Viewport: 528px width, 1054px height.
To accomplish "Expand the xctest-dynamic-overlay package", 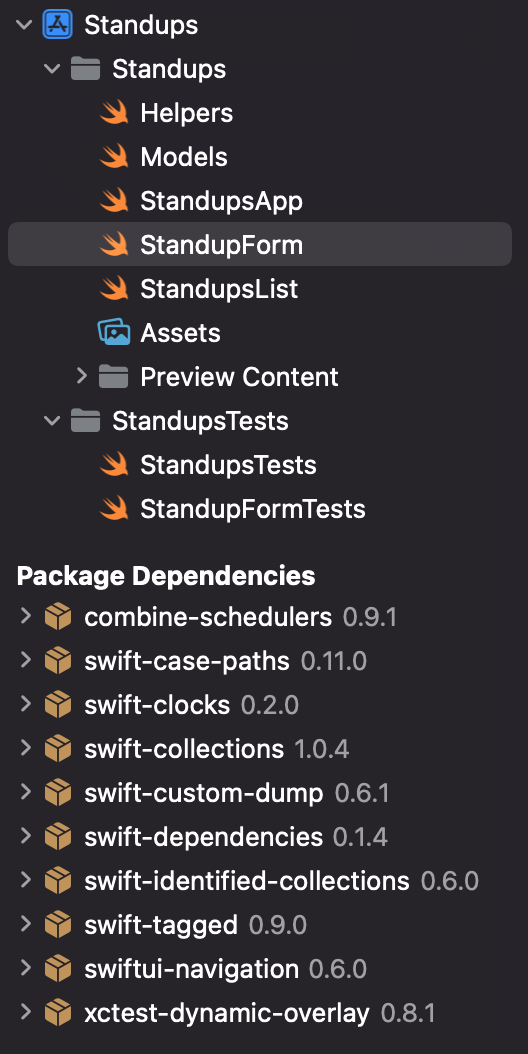I will pos(25,1012).
